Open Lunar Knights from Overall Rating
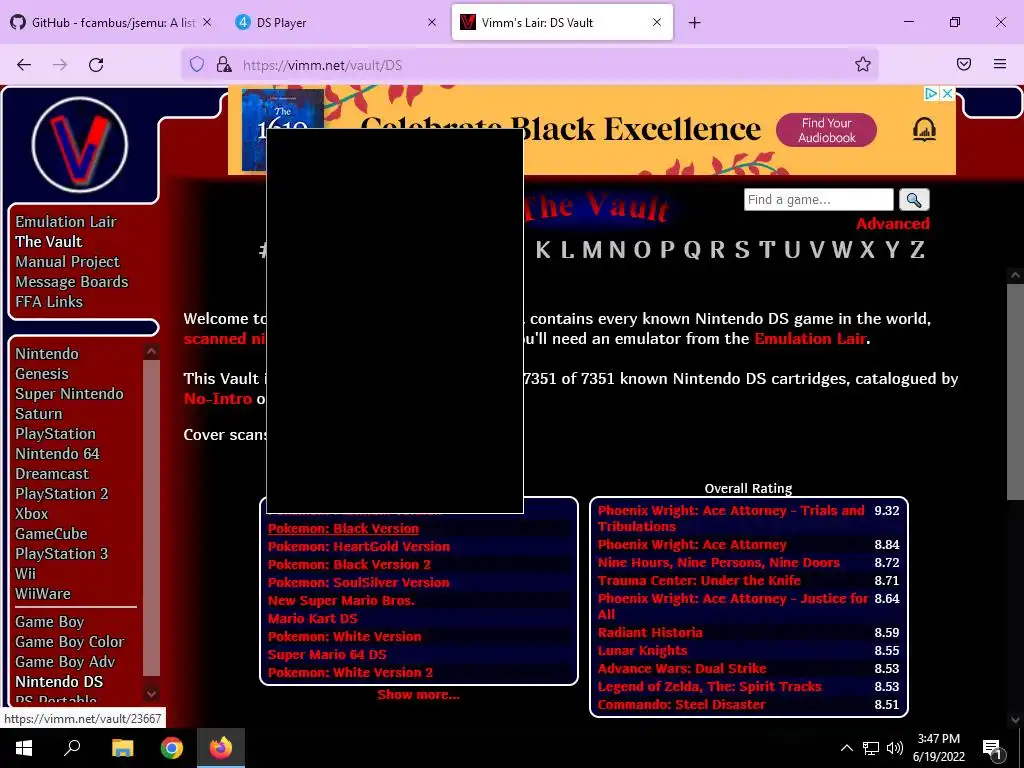 [x=643, y=651]
